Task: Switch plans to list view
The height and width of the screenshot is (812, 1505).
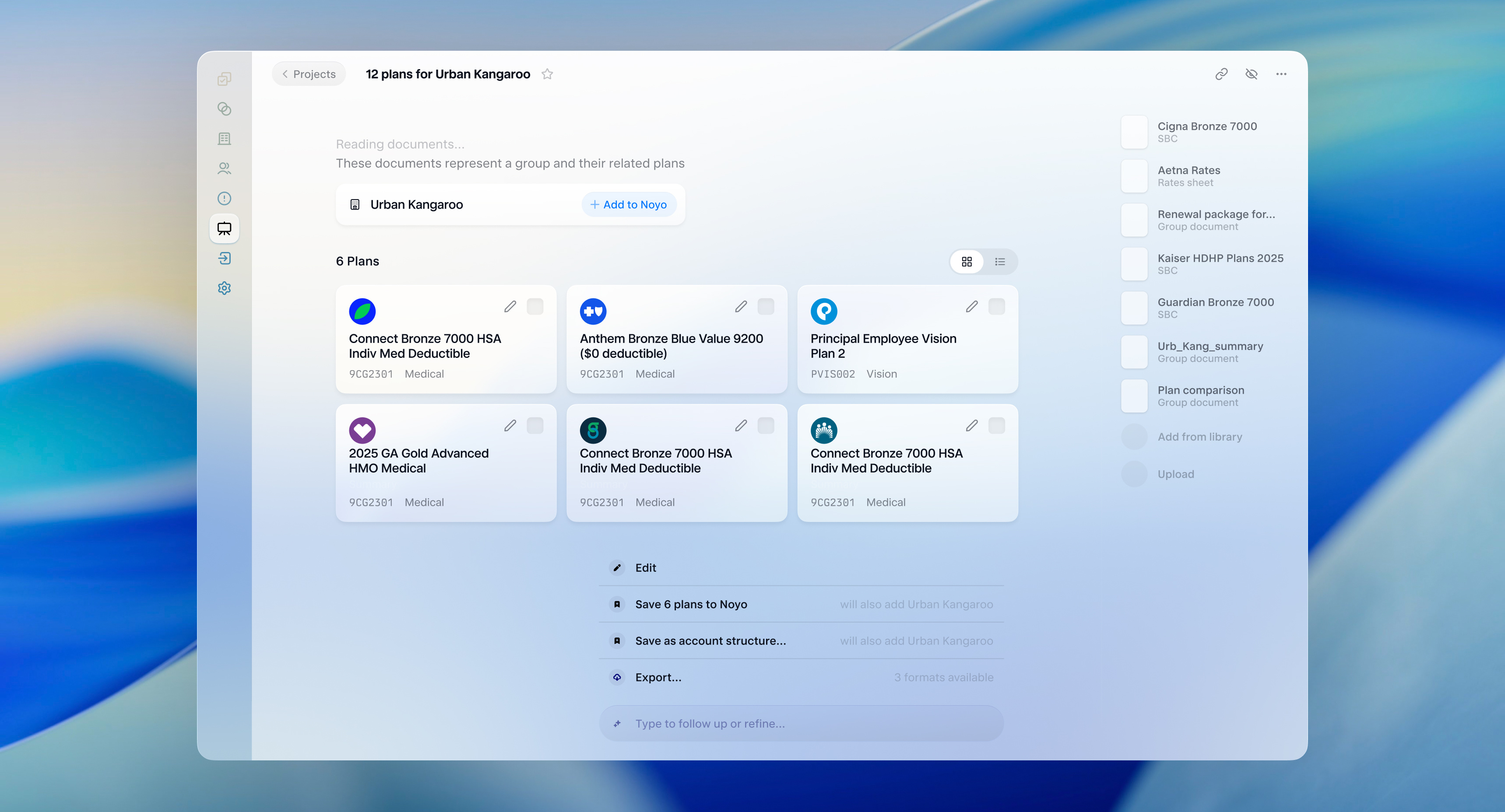Action: pyautogui.click(x=1000, y=262)
